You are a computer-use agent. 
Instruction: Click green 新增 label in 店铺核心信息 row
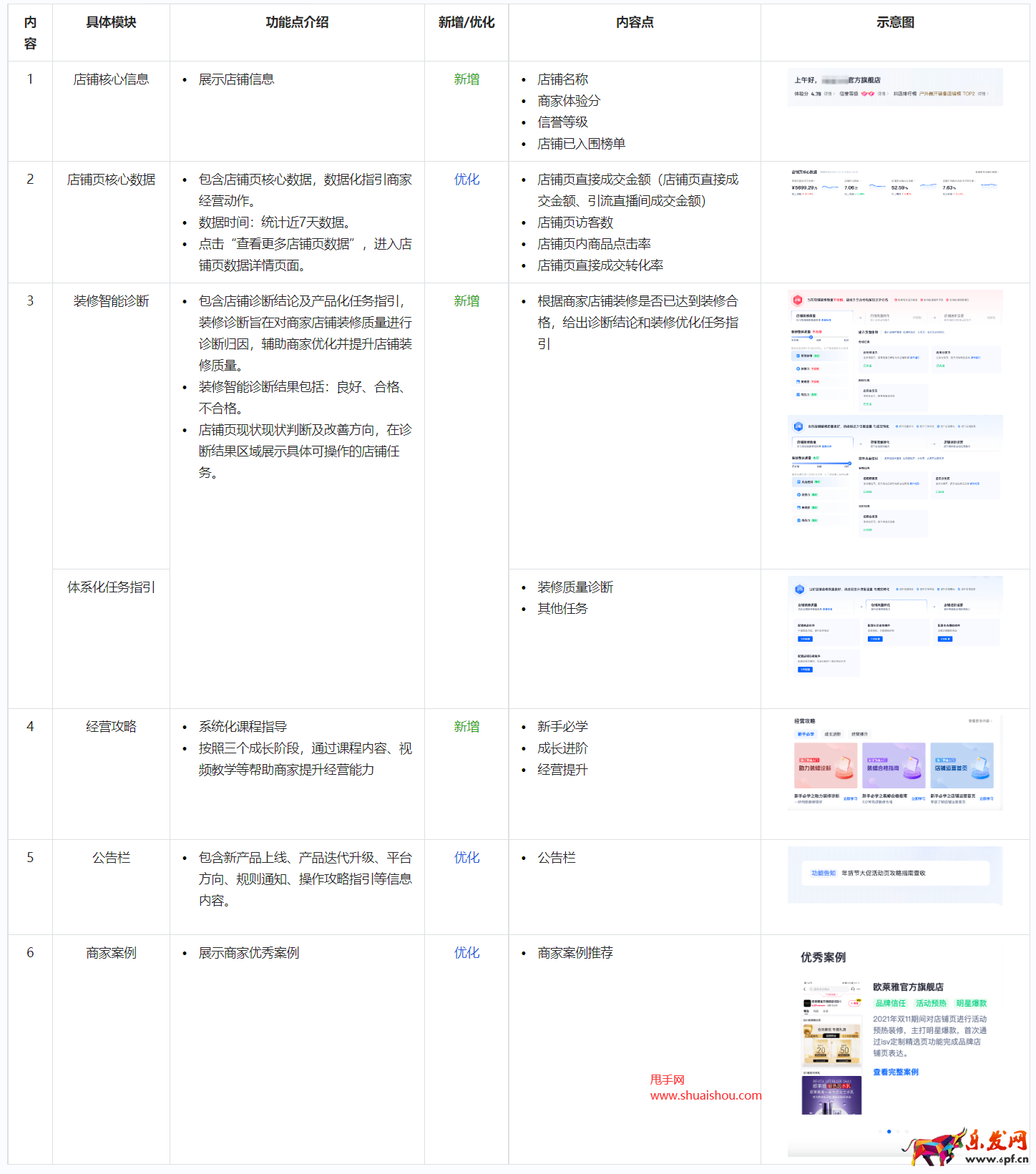coord(466,79)
